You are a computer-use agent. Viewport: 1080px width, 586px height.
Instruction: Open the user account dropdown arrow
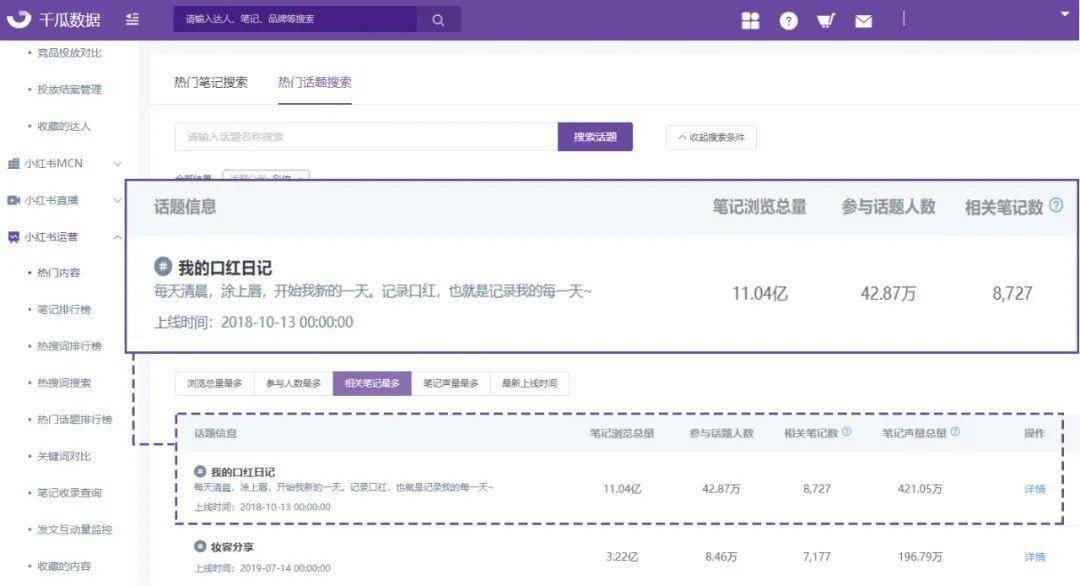point(1064,13)
